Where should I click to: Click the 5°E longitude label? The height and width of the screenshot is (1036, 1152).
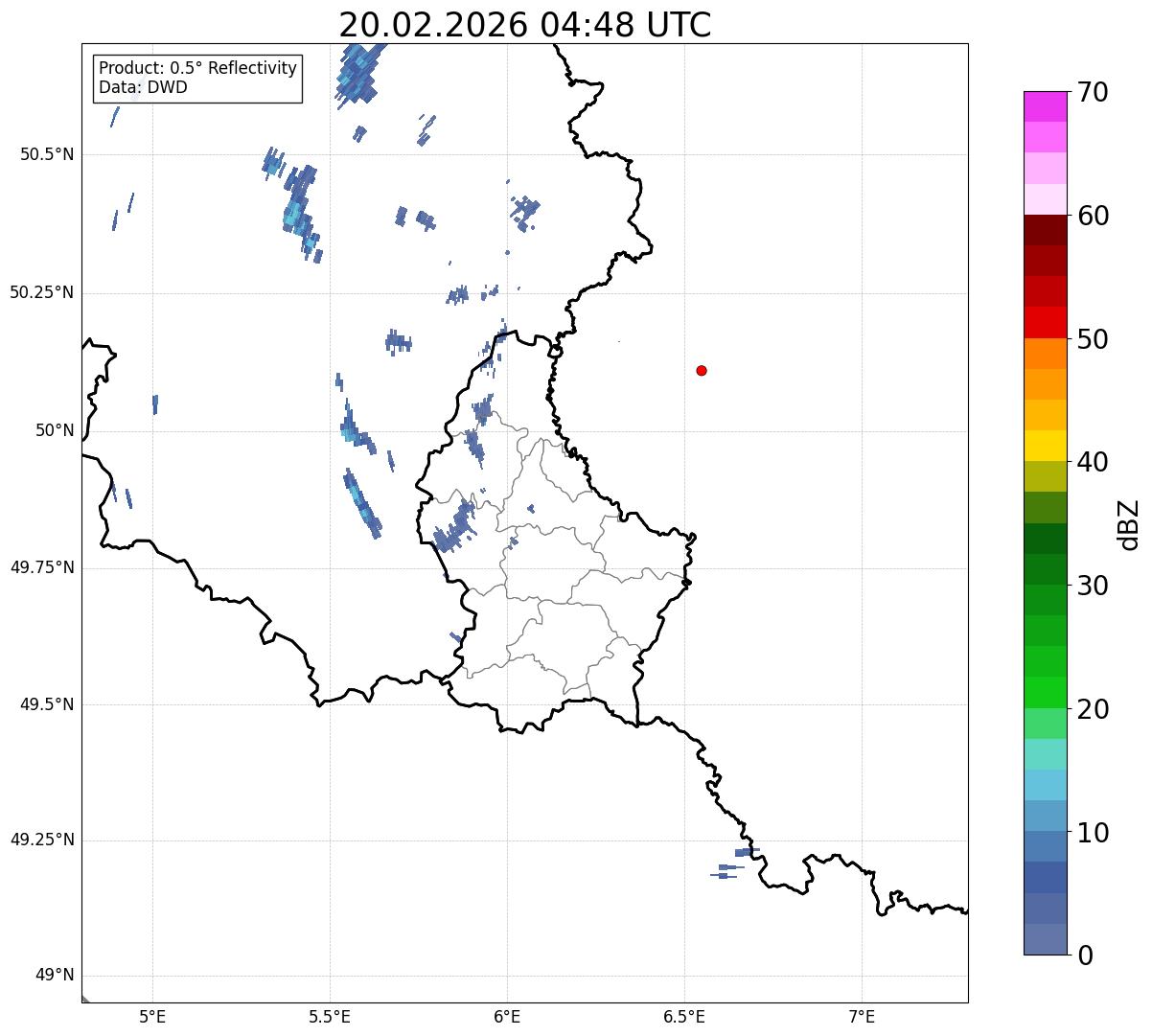pos(152,1017)
